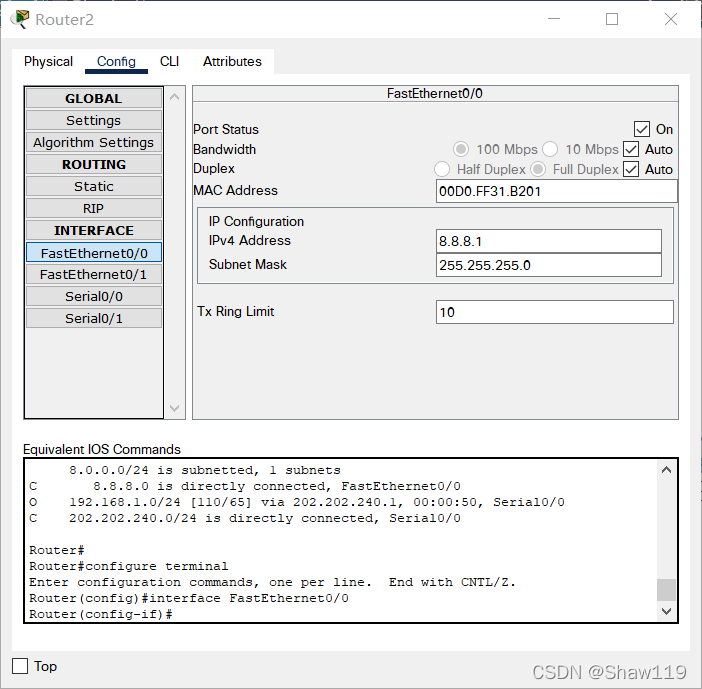
Task: Select the Serial0/1 interface
Action: [x=94, y=318]
